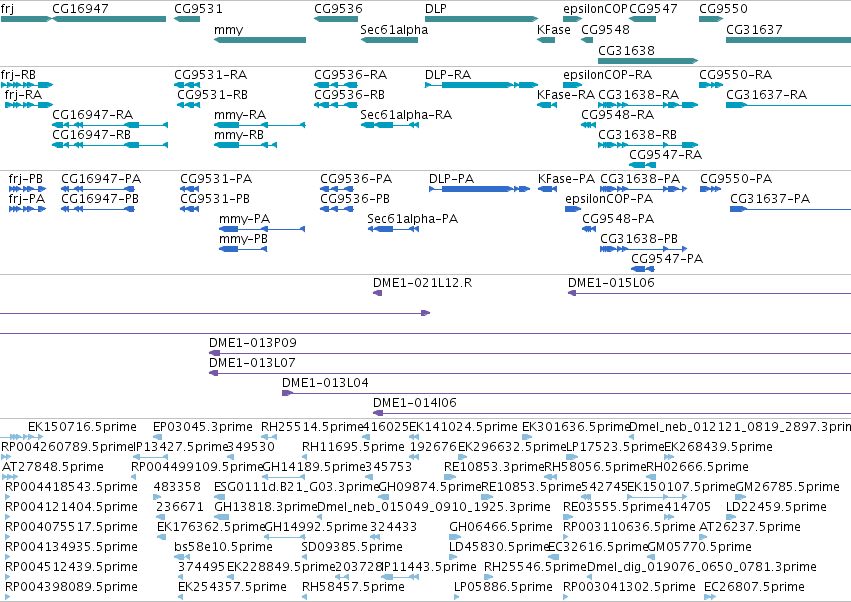Click the RH58457.5prime EST label
The image size is (851, 602).
tap(353, 587)
